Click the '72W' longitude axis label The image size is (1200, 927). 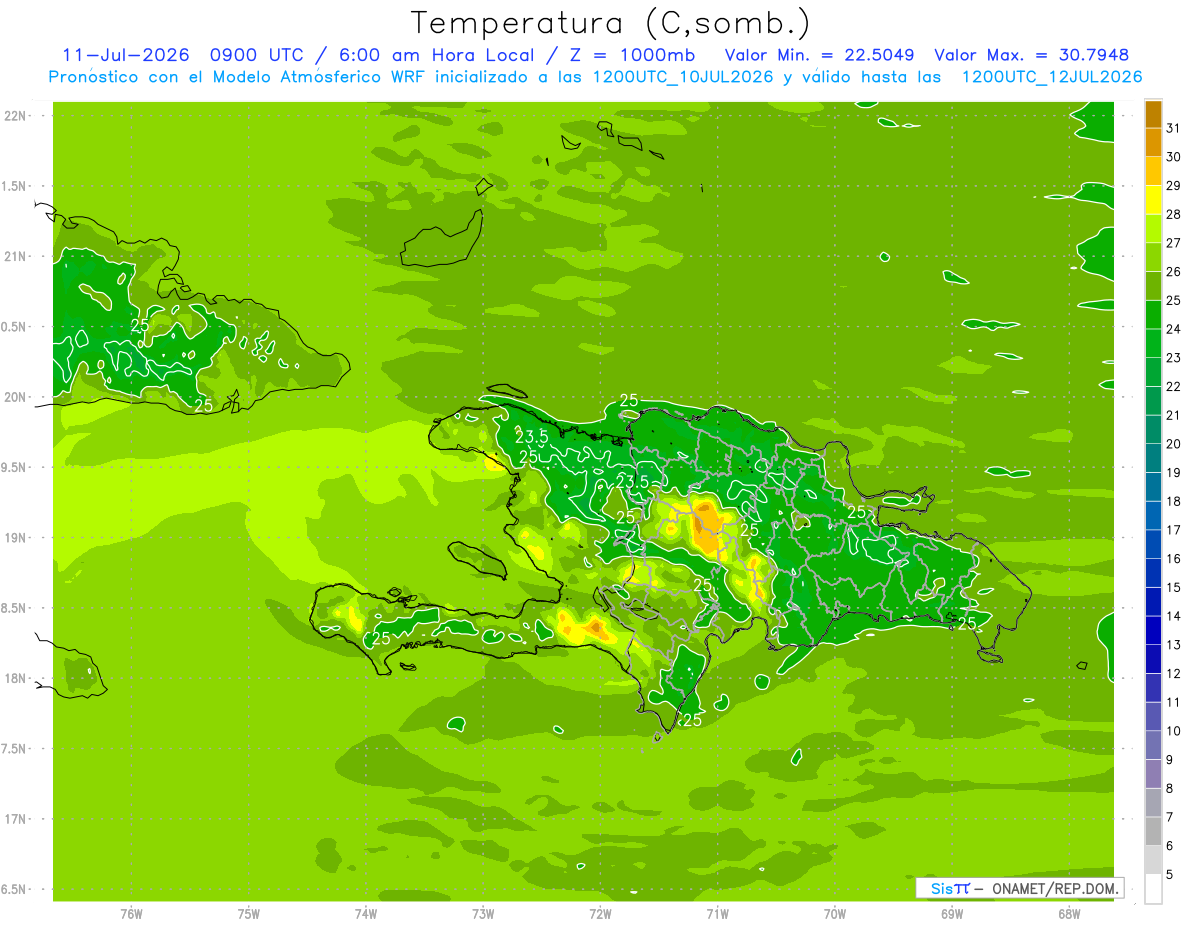pyautogui.click(x=600, y=914)
